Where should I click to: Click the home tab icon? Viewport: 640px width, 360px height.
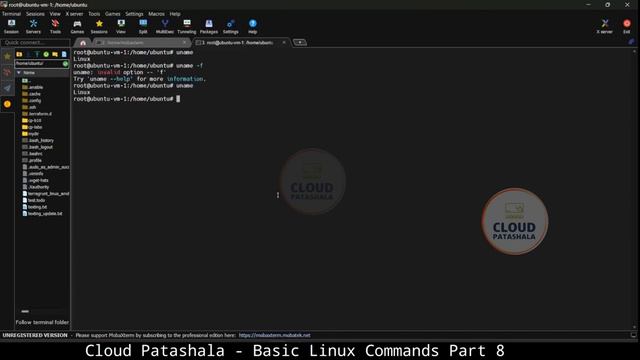83,42
